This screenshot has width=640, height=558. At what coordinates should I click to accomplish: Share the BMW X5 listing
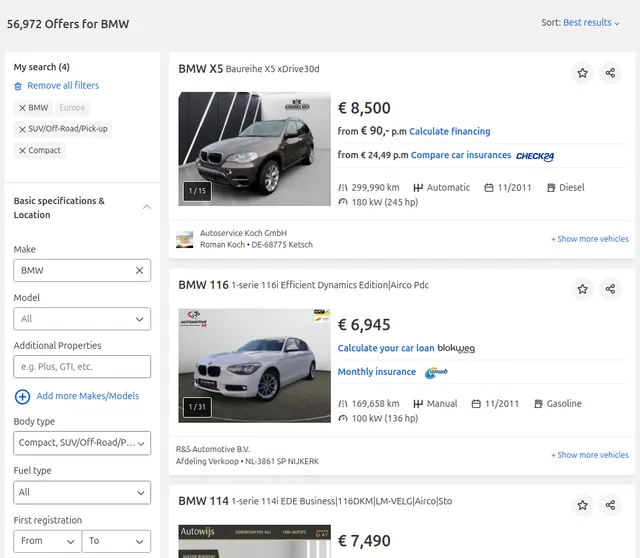[x=610, y=73]
